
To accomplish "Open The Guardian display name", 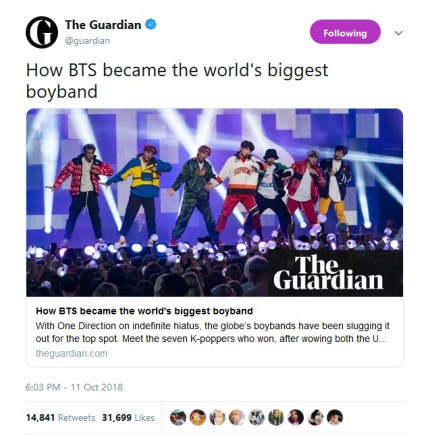I will pos(103,25).
